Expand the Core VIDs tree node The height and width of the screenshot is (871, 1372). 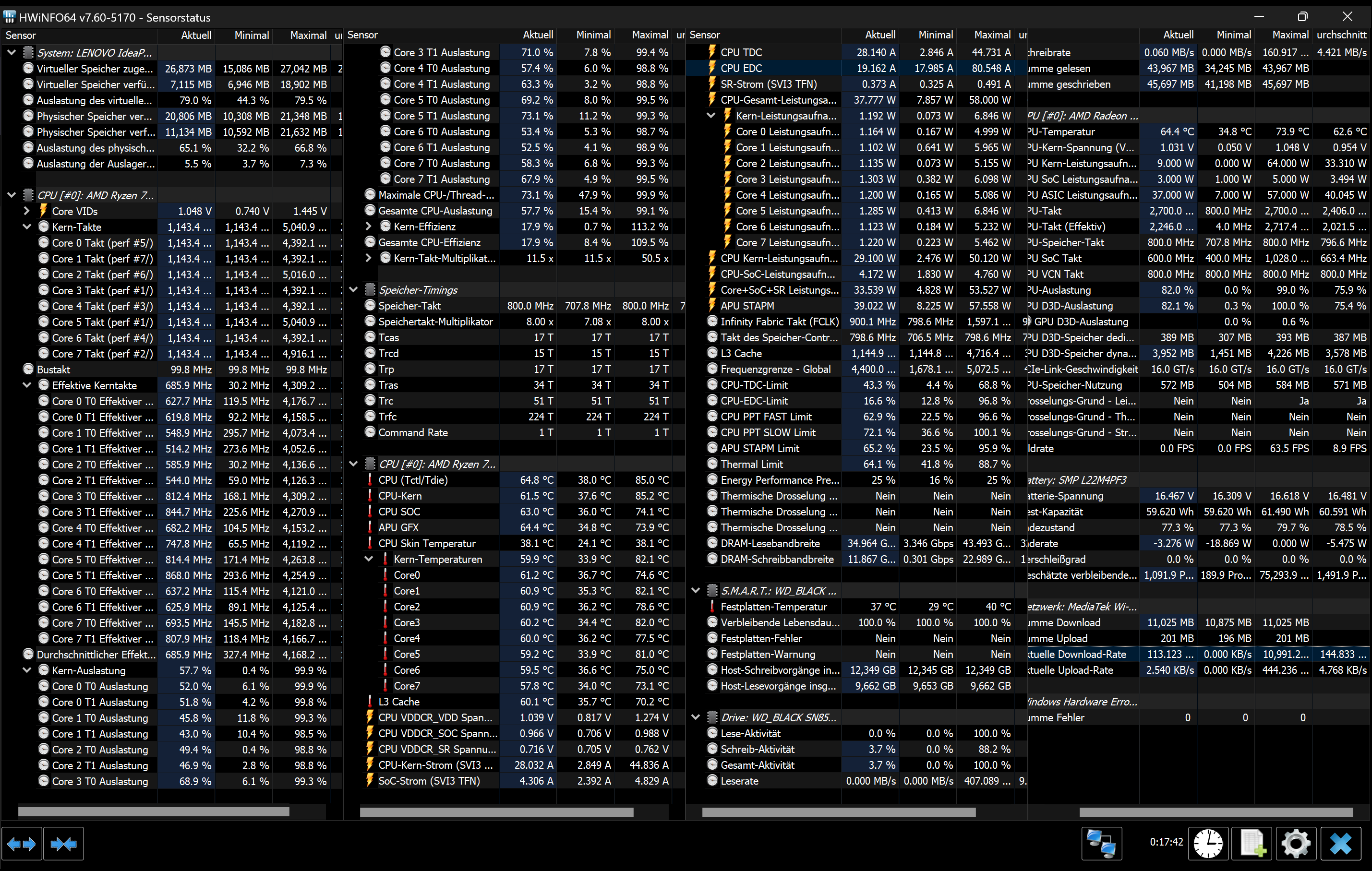tap(27, 211)
